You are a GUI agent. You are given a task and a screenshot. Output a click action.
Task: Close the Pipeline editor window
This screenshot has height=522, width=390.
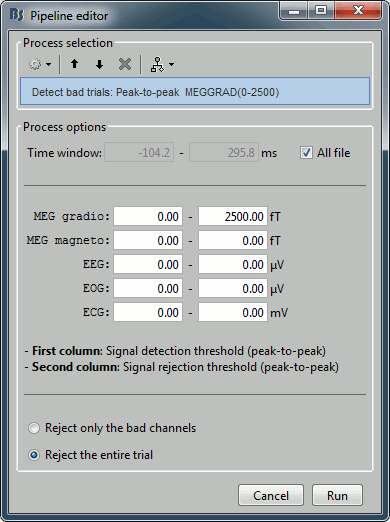click(x=358, y=11)
